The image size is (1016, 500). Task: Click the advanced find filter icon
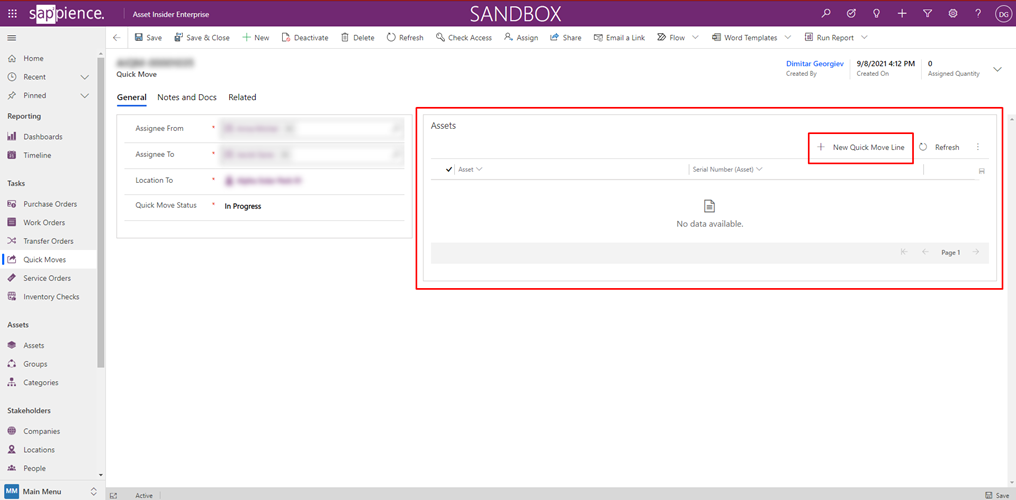[927, 14]
